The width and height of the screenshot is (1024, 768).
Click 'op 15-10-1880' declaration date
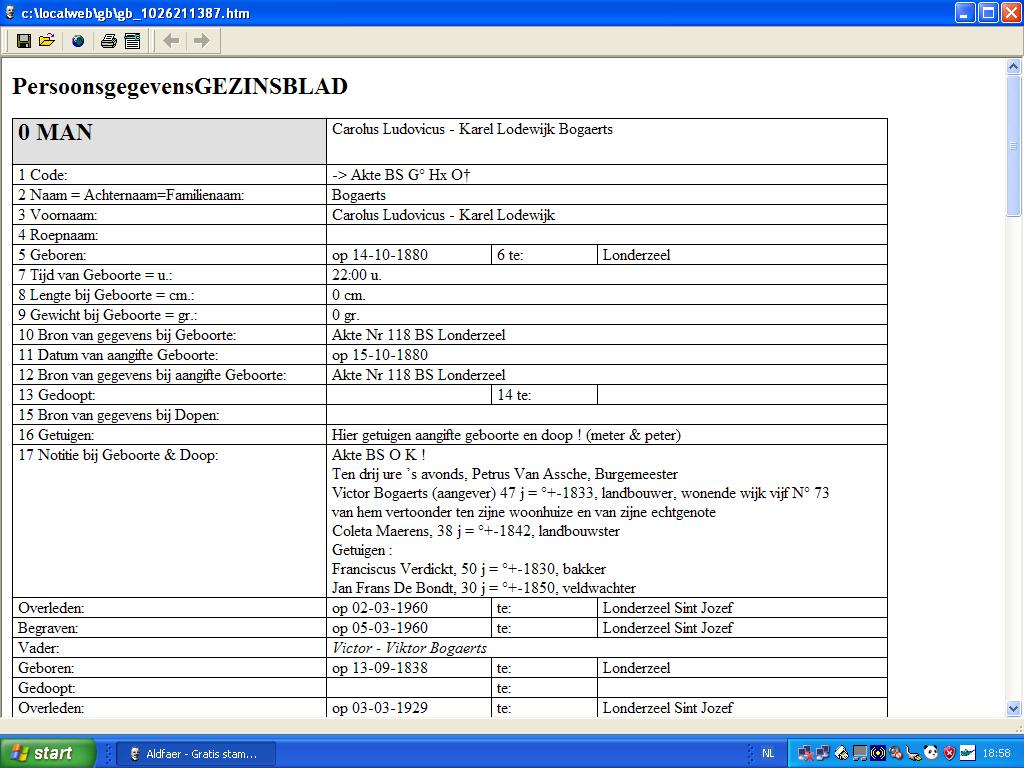coord(380,355)
